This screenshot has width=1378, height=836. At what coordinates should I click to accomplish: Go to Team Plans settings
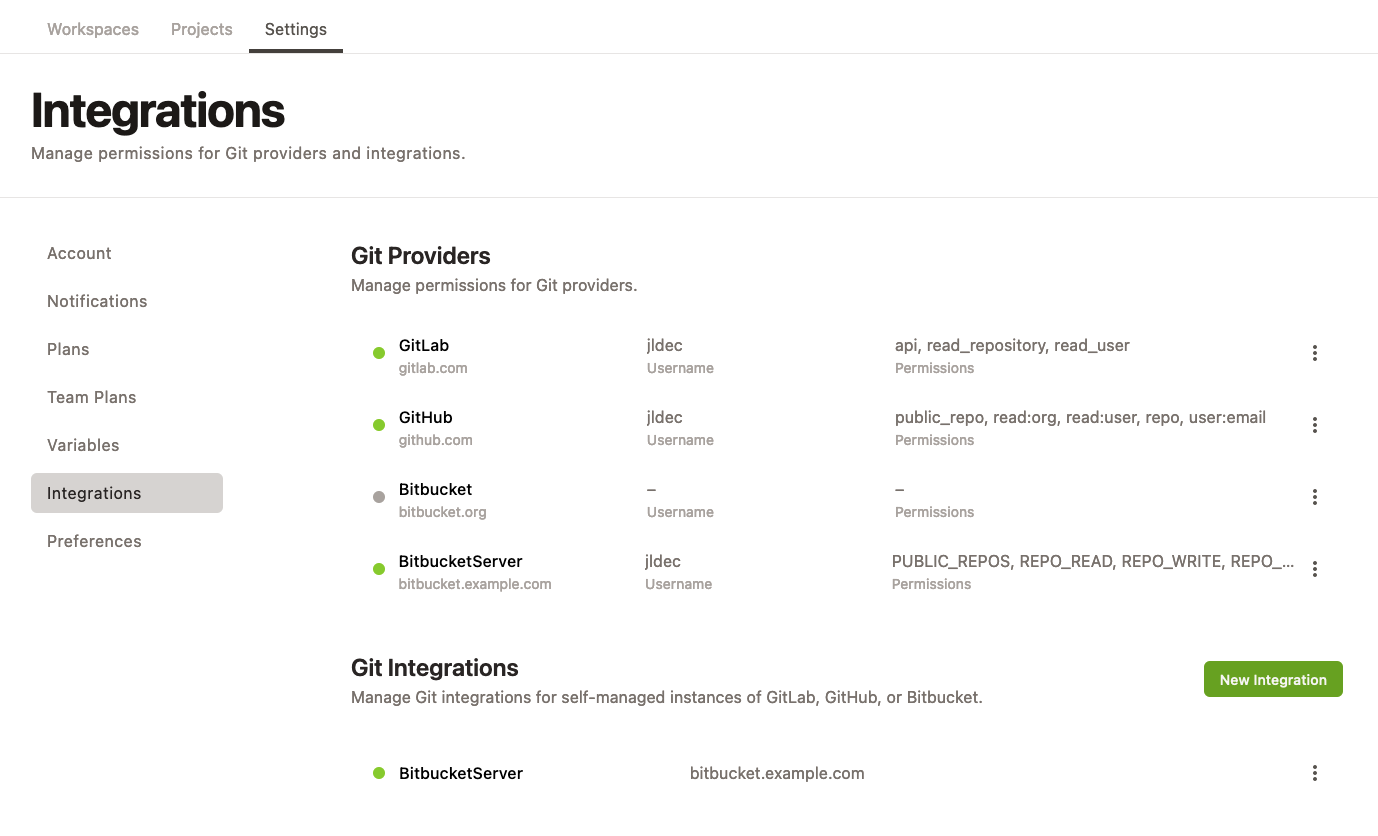click(91, 397)
